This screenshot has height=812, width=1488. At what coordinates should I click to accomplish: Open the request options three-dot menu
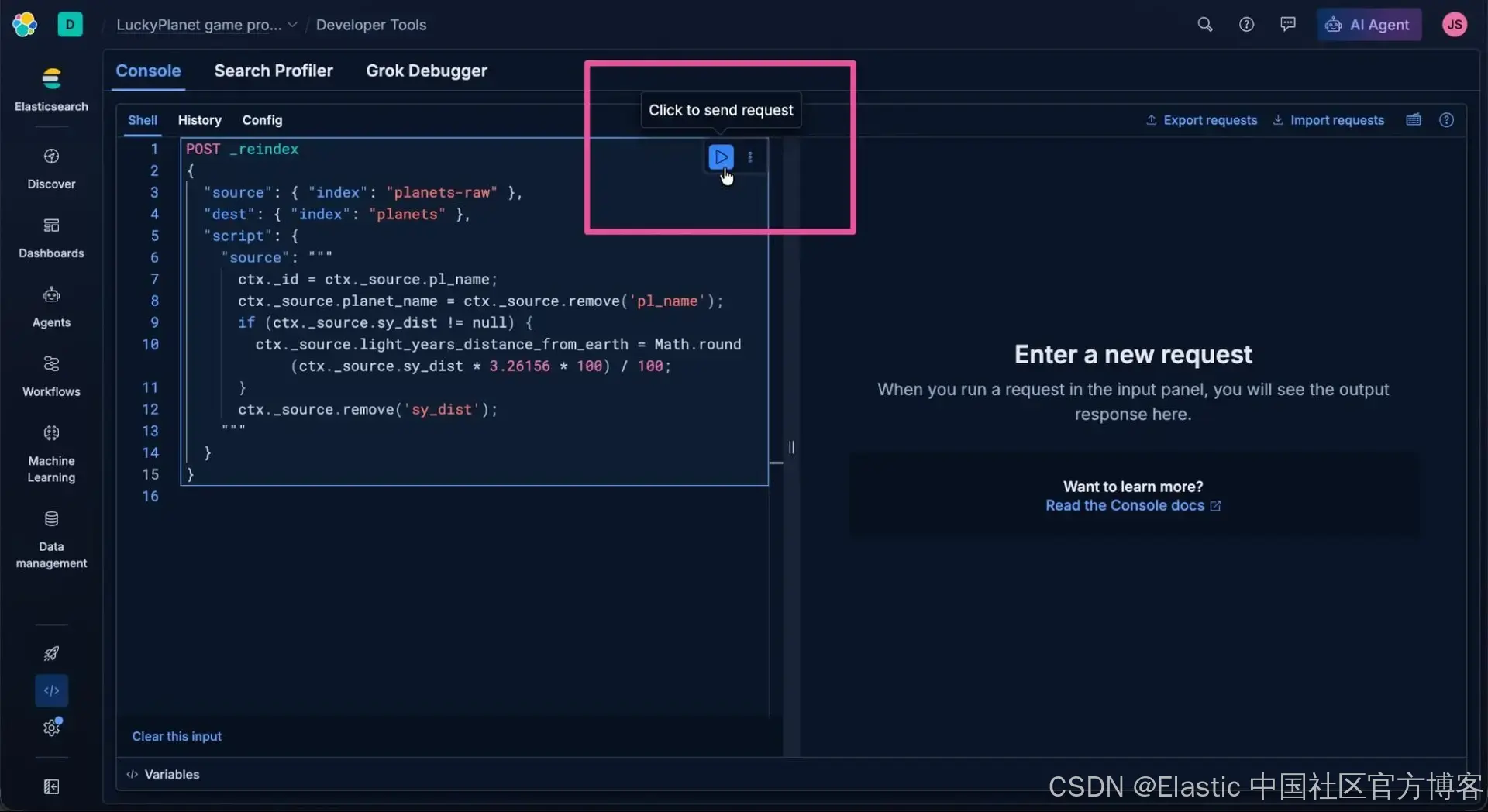(749, 157)
